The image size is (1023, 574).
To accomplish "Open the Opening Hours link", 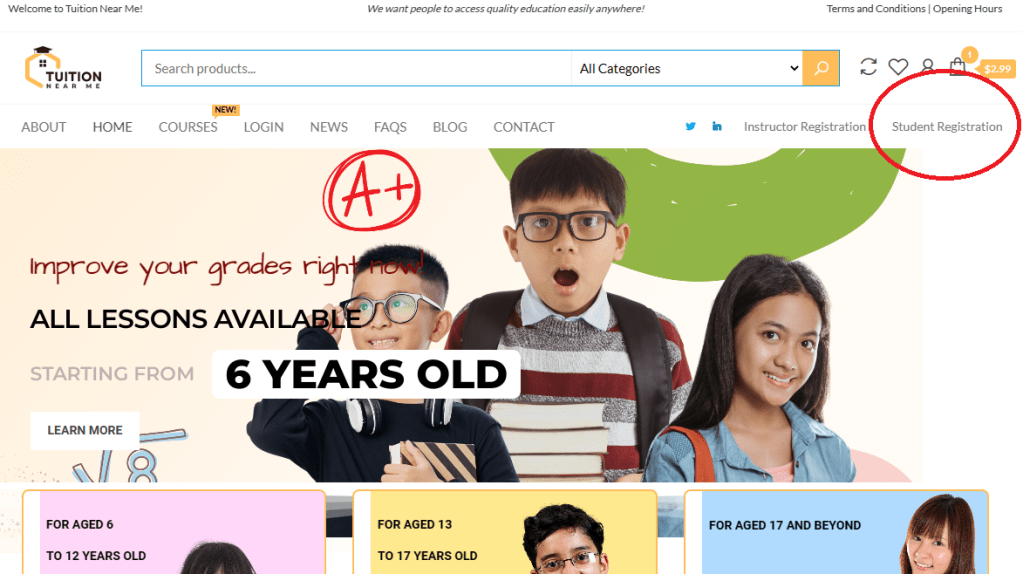I will pyautogui.click(x=968, y=8).
